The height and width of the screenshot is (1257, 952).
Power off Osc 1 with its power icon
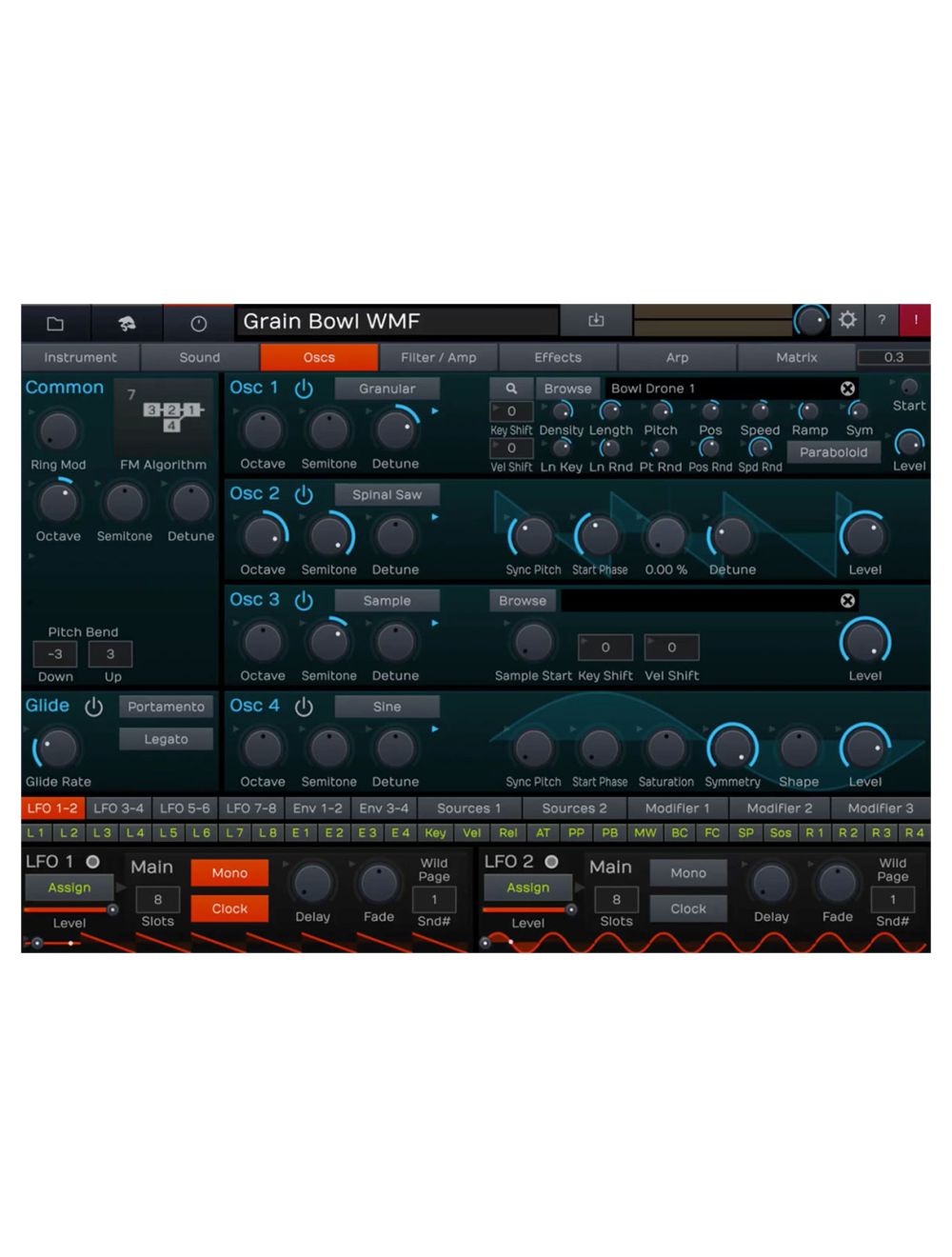[305, 389]
